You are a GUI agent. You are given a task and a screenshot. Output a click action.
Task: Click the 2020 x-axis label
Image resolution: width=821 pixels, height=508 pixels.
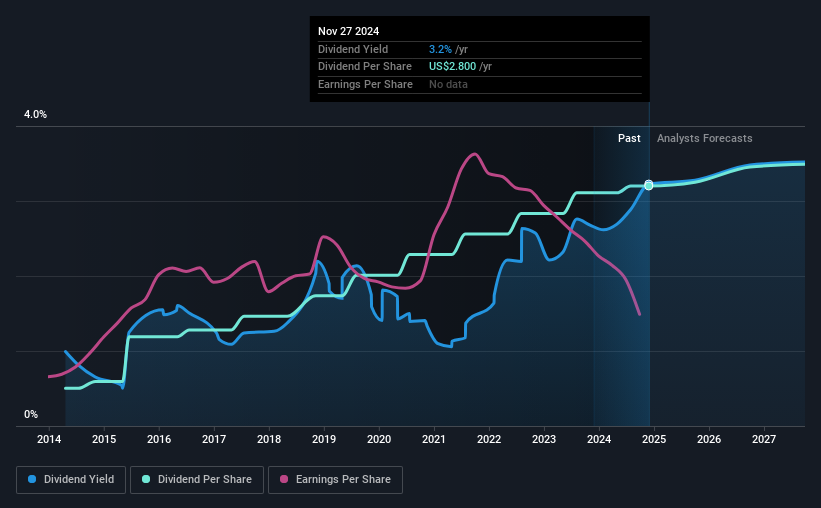(x=379, y=439)
